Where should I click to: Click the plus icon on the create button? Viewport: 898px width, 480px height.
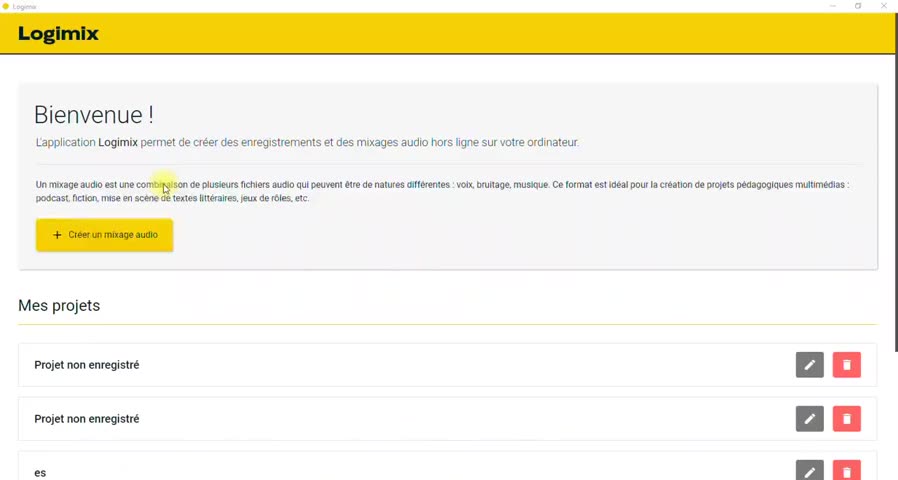[57, 235]
